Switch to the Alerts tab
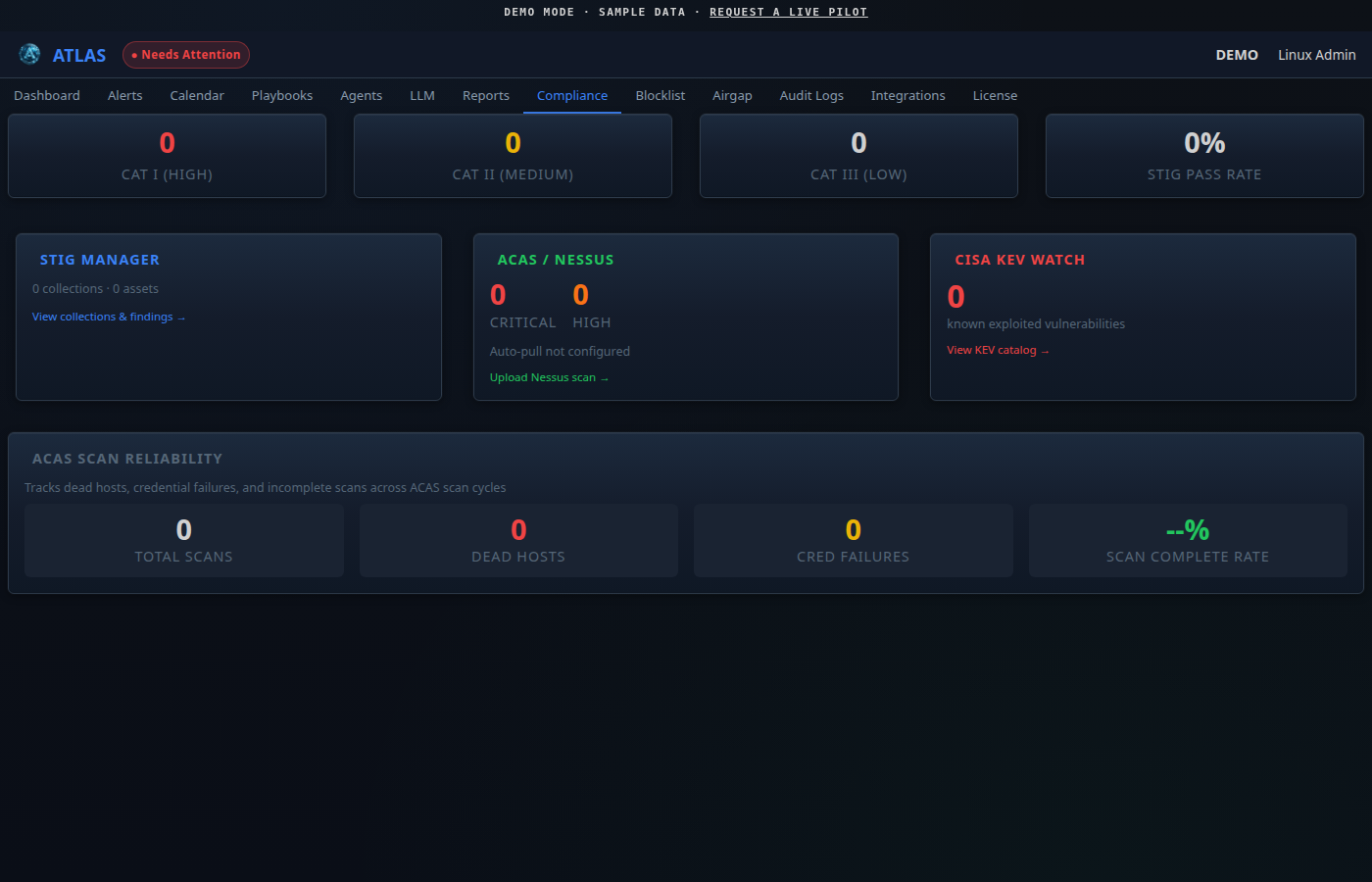Screen dimensions: 1372x882 coord(125,95)
